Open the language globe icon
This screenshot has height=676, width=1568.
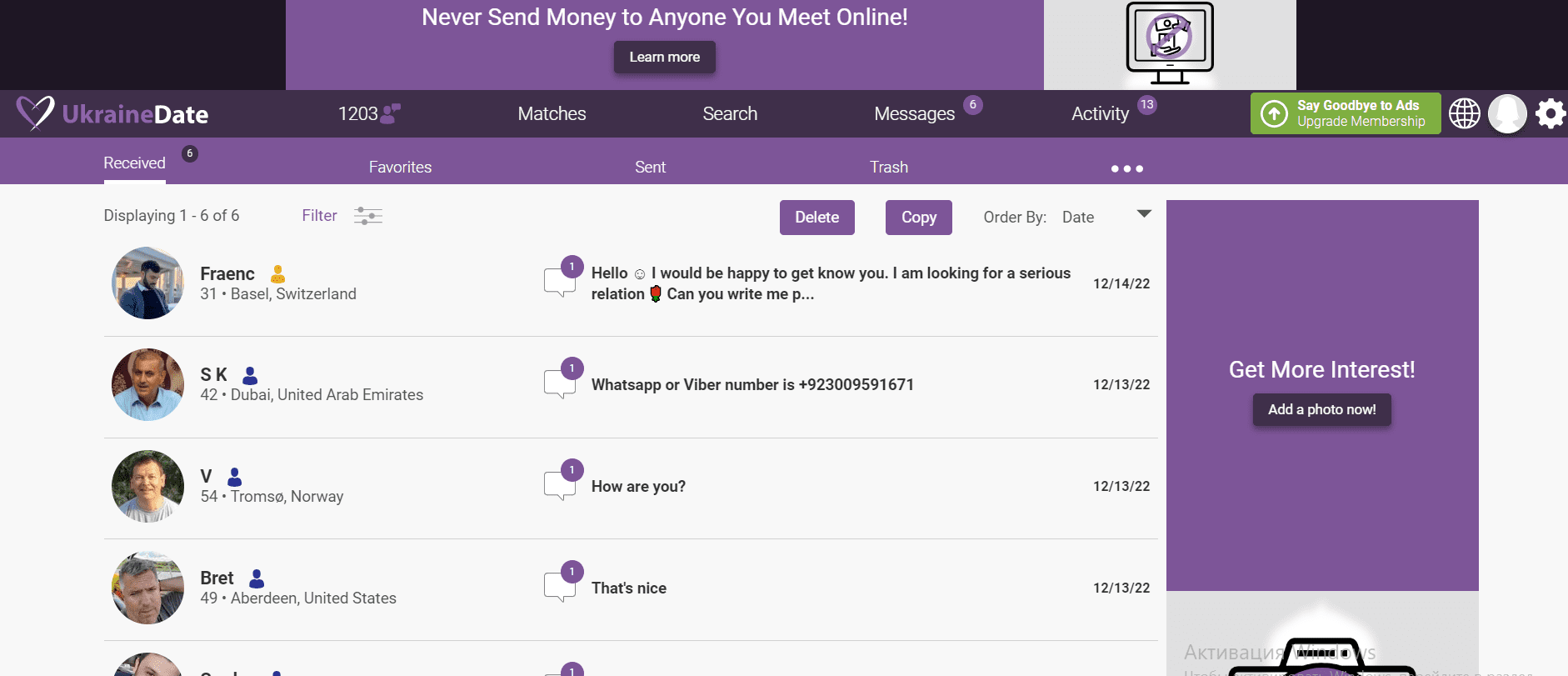point(1464,113)
